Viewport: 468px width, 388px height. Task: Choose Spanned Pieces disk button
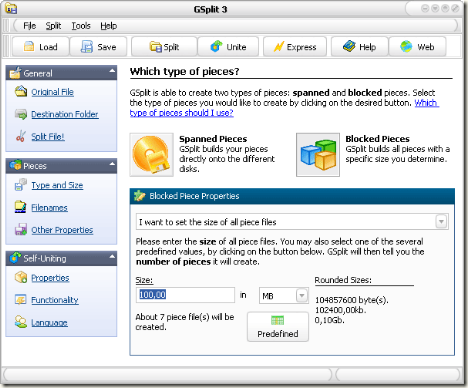click(x=151, y=155)
